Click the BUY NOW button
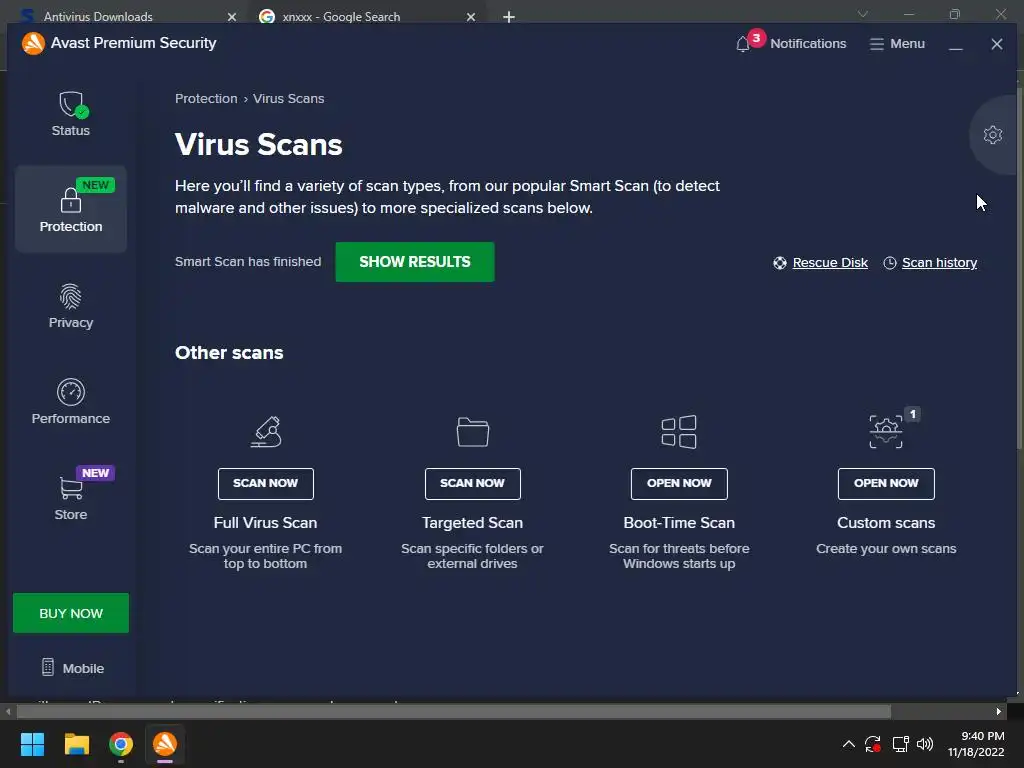 point(71,613)
